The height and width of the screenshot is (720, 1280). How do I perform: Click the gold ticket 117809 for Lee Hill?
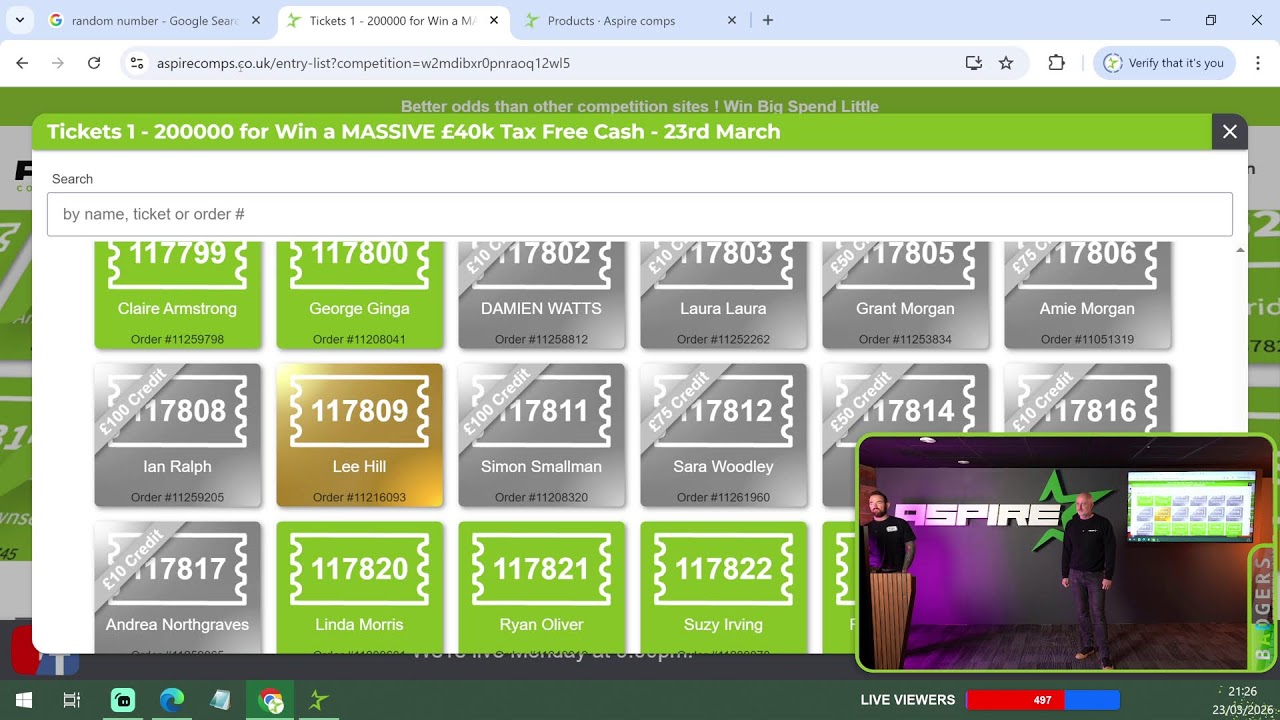(x=359, y=435)
